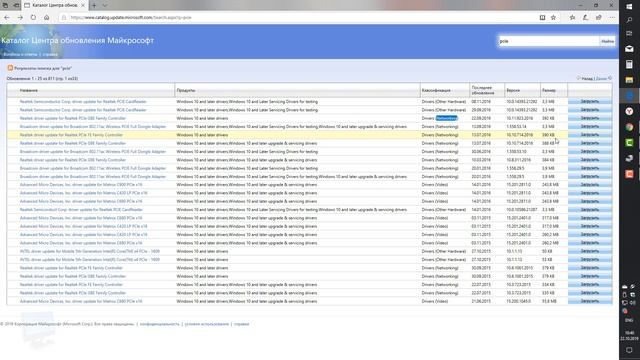
Task: Open Windows search from the taskbar
Action: pyautogui.click(x=629, y=20)
